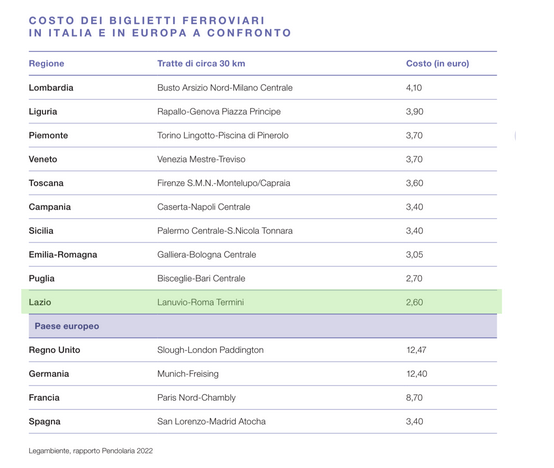Click Busto Arsizio Nord-Milano Centrale route

[225, 88]
